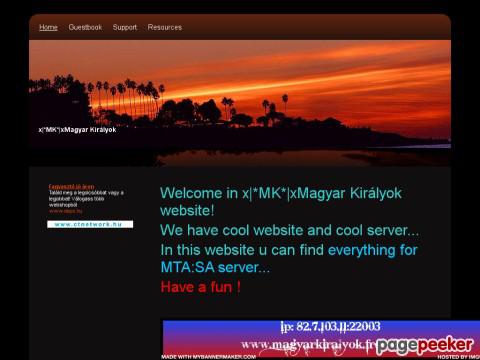Open the Home menu item

(x=48, y=27)
